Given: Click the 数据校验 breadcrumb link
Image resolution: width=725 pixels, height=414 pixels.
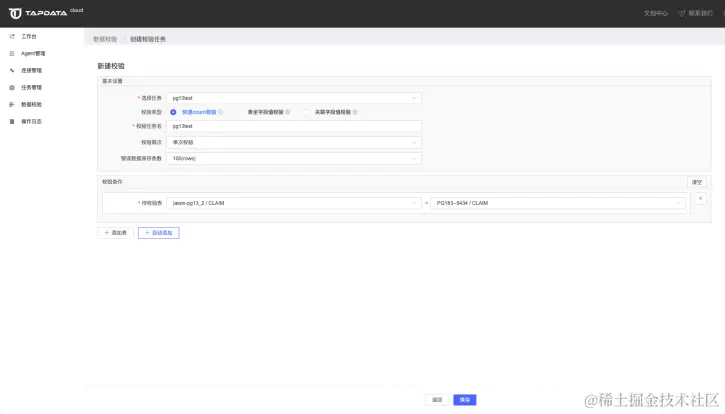Looking at the screenshot, I should pos(105,39).
